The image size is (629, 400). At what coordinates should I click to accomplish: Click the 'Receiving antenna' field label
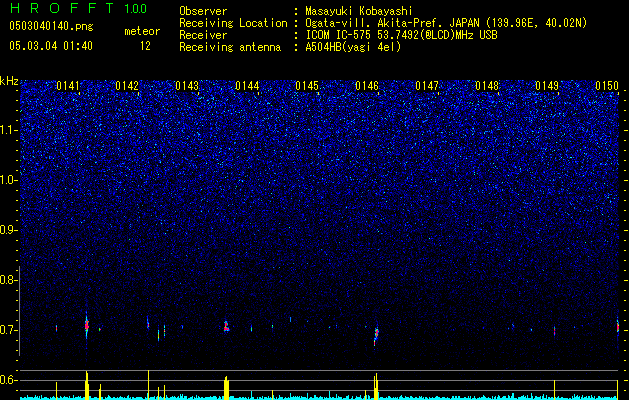coord(230,47)
